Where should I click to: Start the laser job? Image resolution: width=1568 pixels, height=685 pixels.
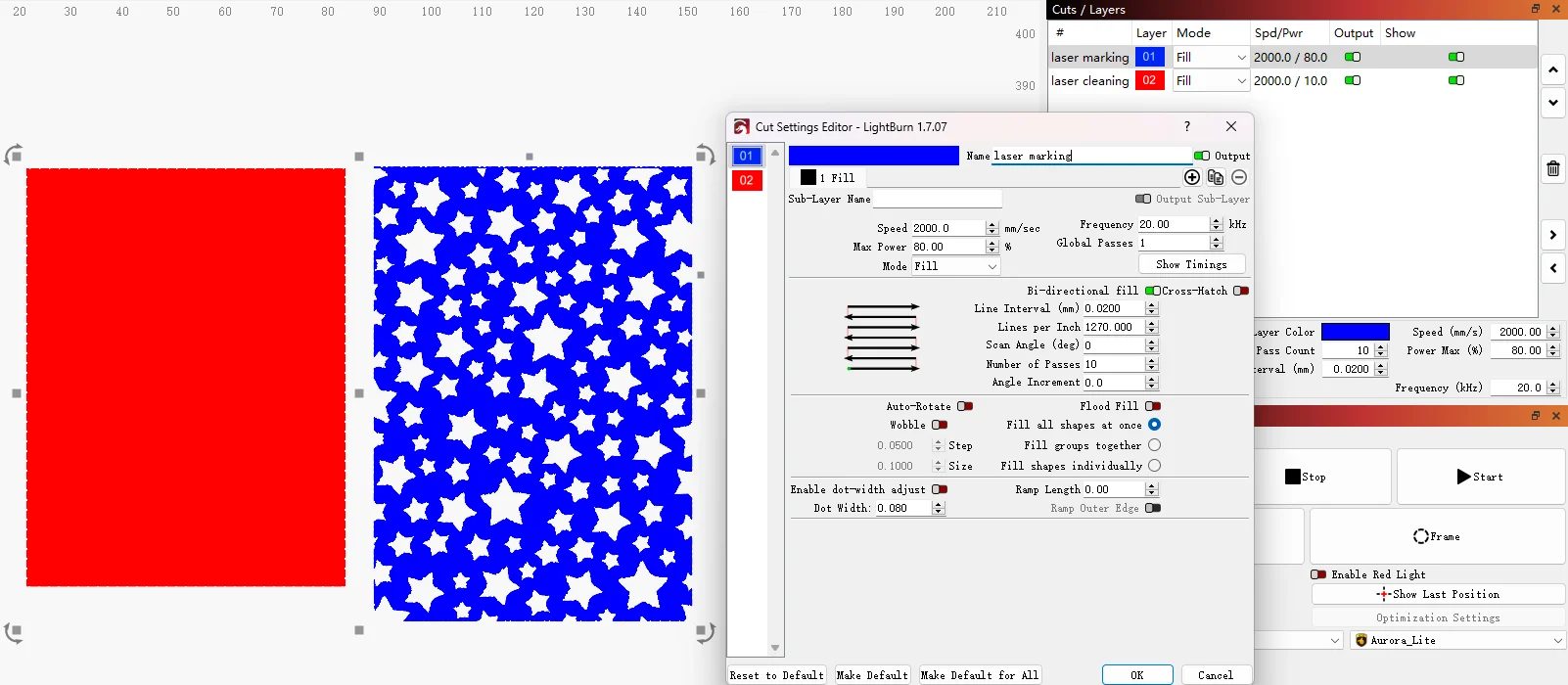[x=1481, y=477]
